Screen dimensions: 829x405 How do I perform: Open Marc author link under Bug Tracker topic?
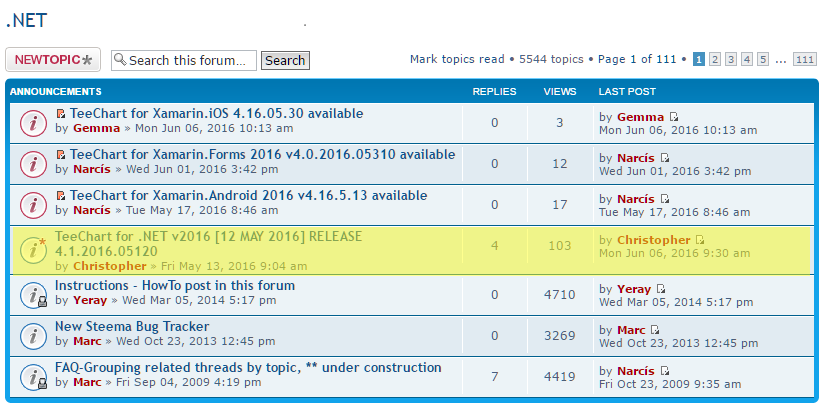87,341
